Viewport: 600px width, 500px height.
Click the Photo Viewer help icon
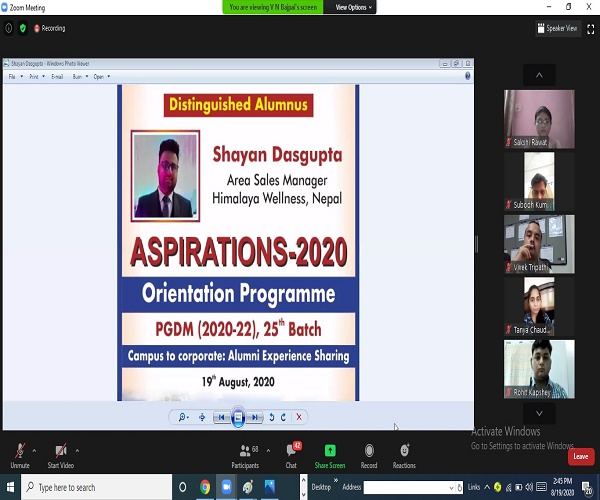tap(468, 76)
